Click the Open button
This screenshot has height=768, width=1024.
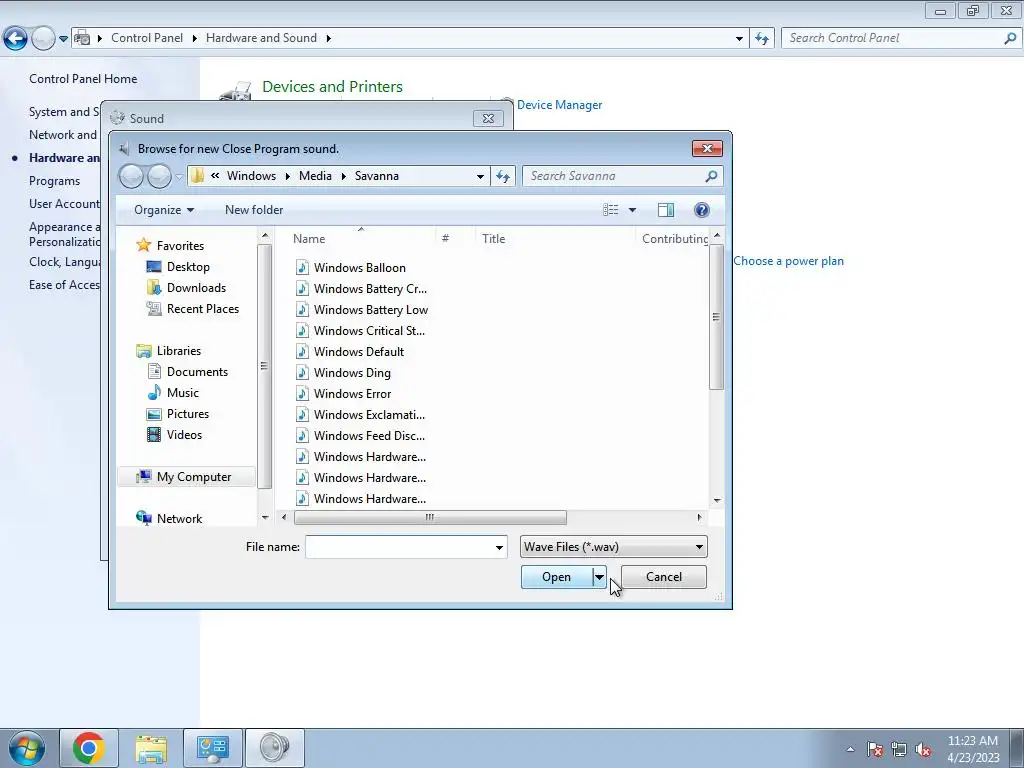coord(556,577)
